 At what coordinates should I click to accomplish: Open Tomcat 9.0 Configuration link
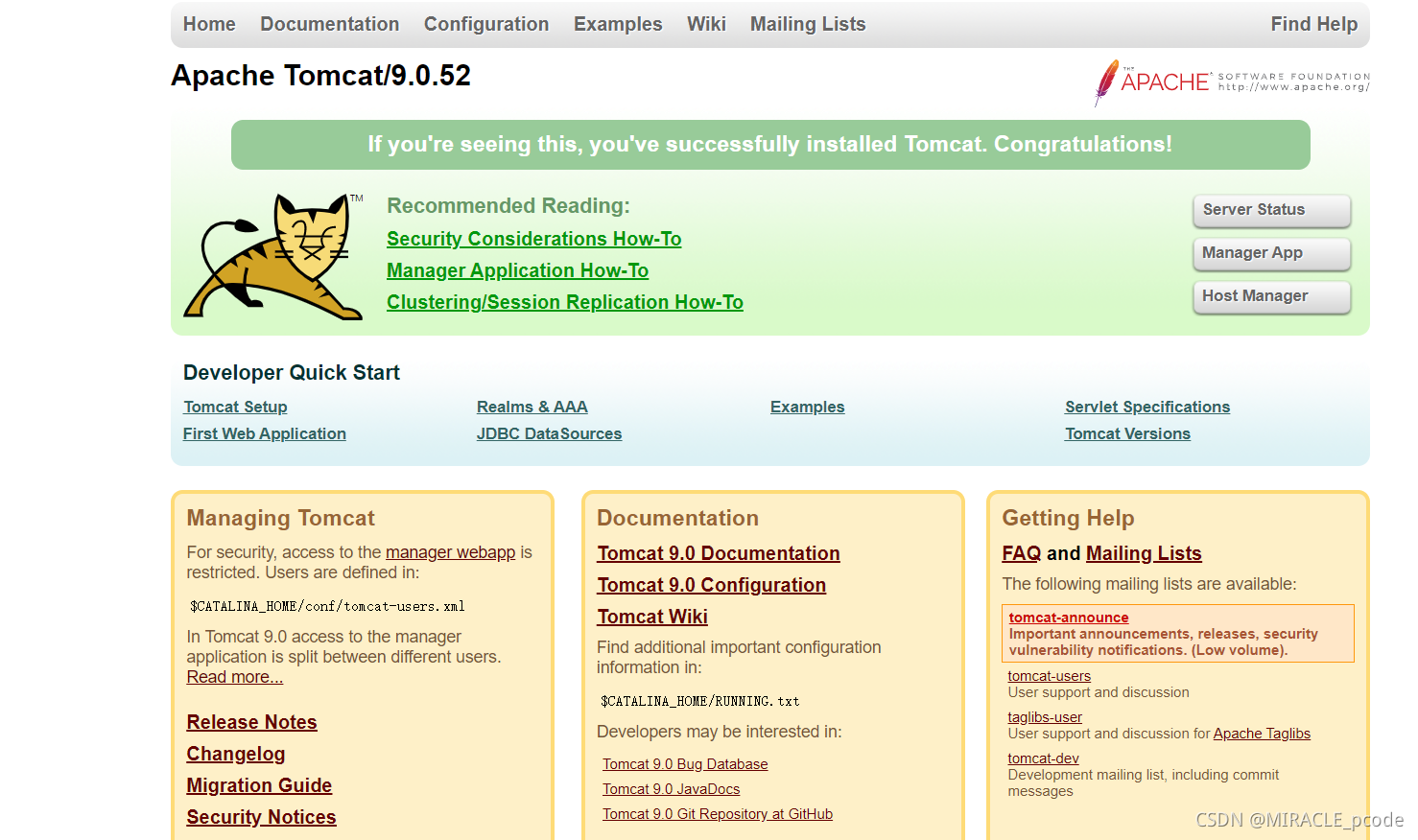pyautogui.click(x=711, y=585)
